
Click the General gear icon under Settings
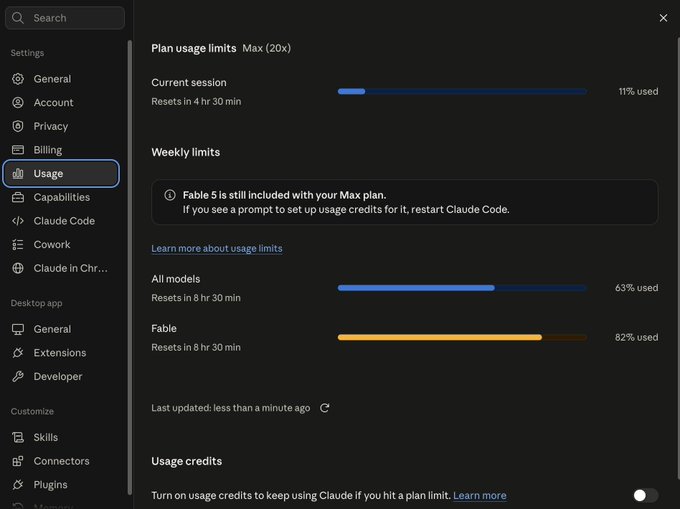tap(18, 79)
